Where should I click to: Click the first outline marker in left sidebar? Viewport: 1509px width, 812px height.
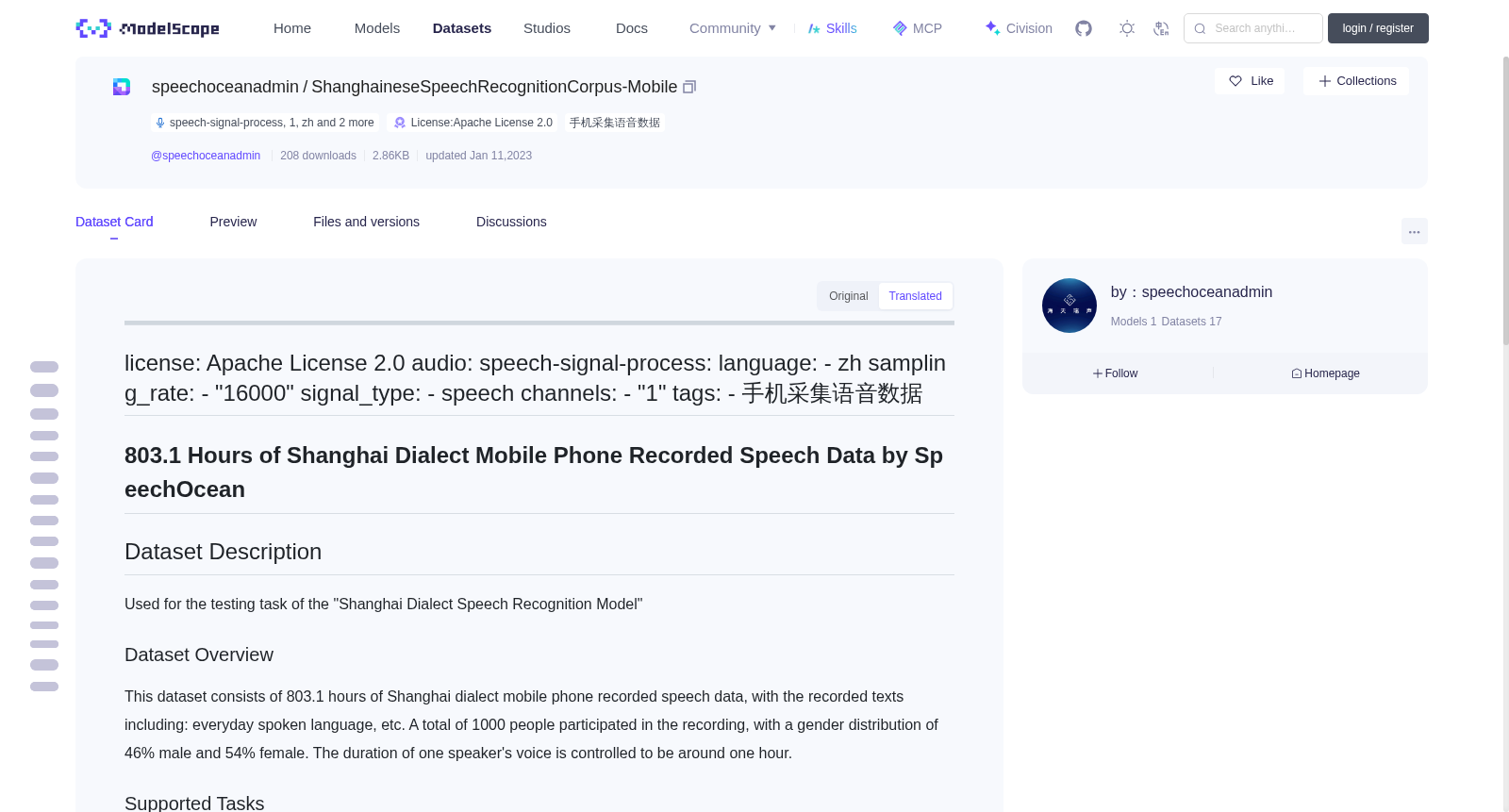point(44,367)
